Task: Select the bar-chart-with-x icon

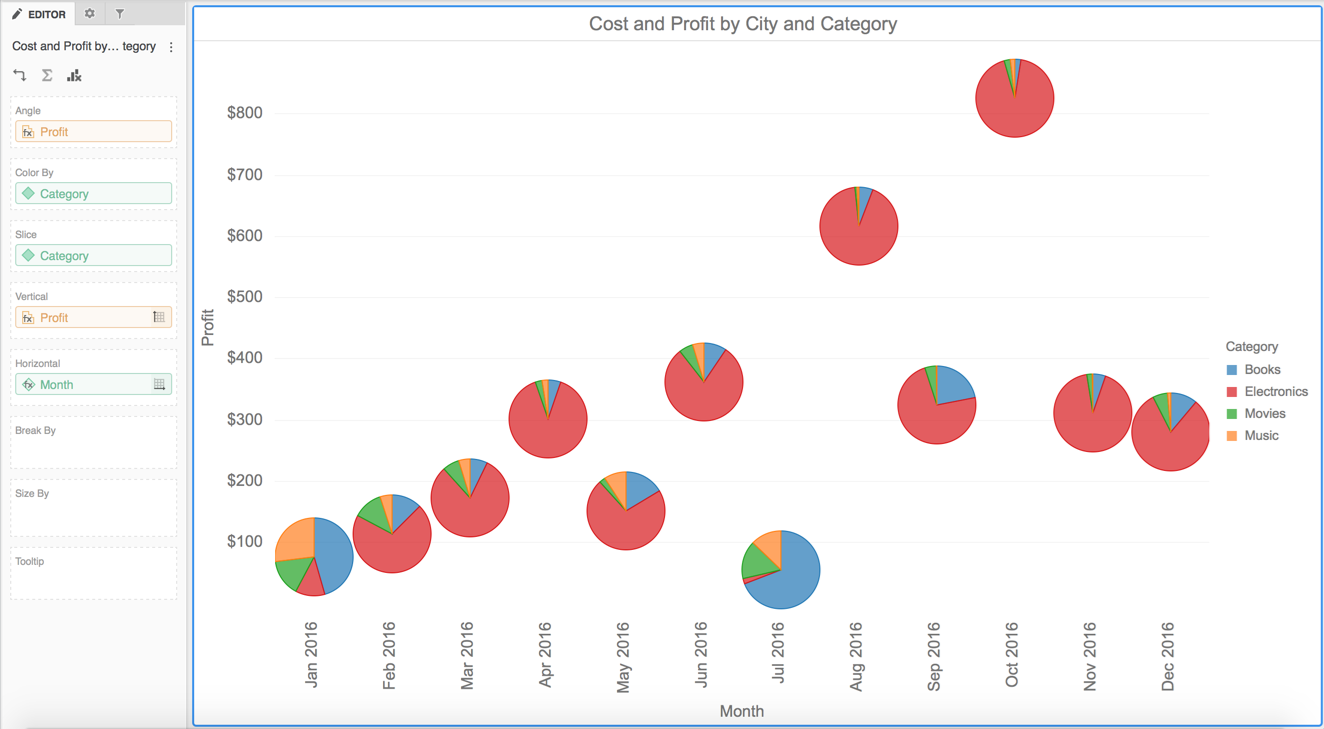Action: (x=74, y=74)
